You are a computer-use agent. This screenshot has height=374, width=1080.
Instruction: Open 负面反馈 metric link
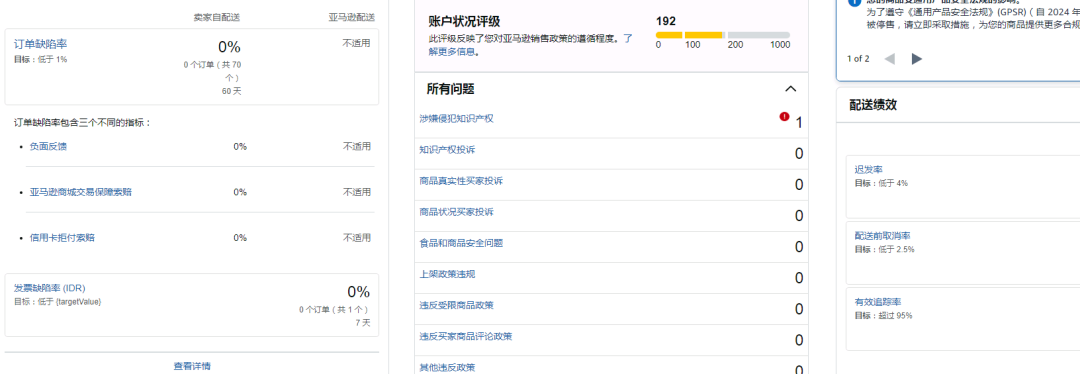48,146
